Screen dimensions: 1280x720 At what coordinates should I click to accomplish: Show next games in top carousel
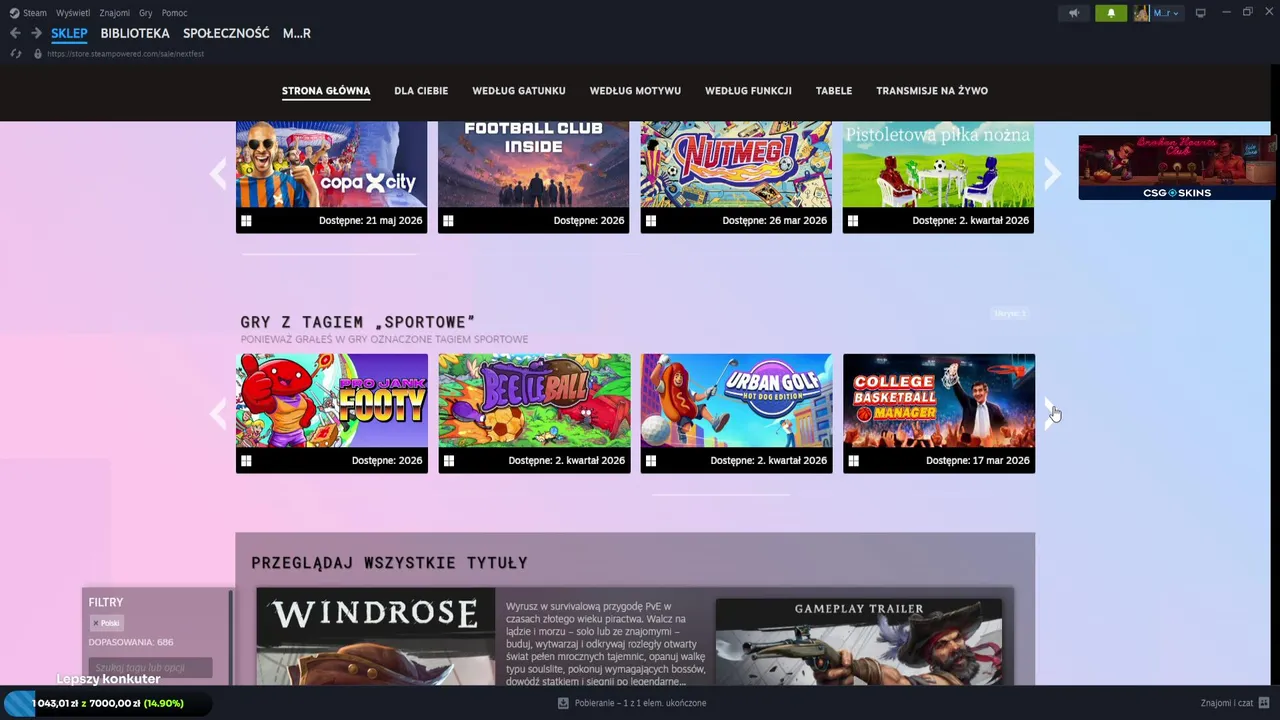pyautogui.click(x=1052, y=174)
